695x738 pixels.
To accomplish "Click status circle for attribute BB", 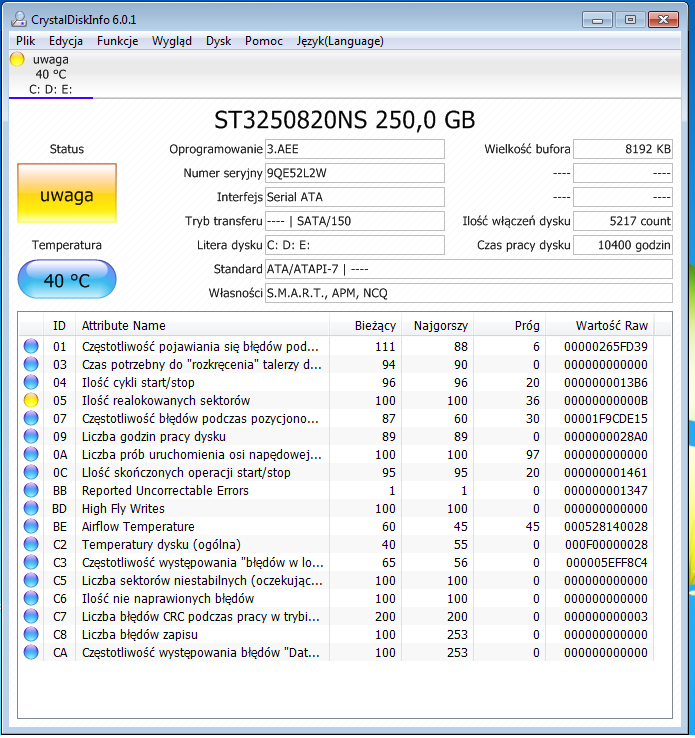I will (31, 490).
